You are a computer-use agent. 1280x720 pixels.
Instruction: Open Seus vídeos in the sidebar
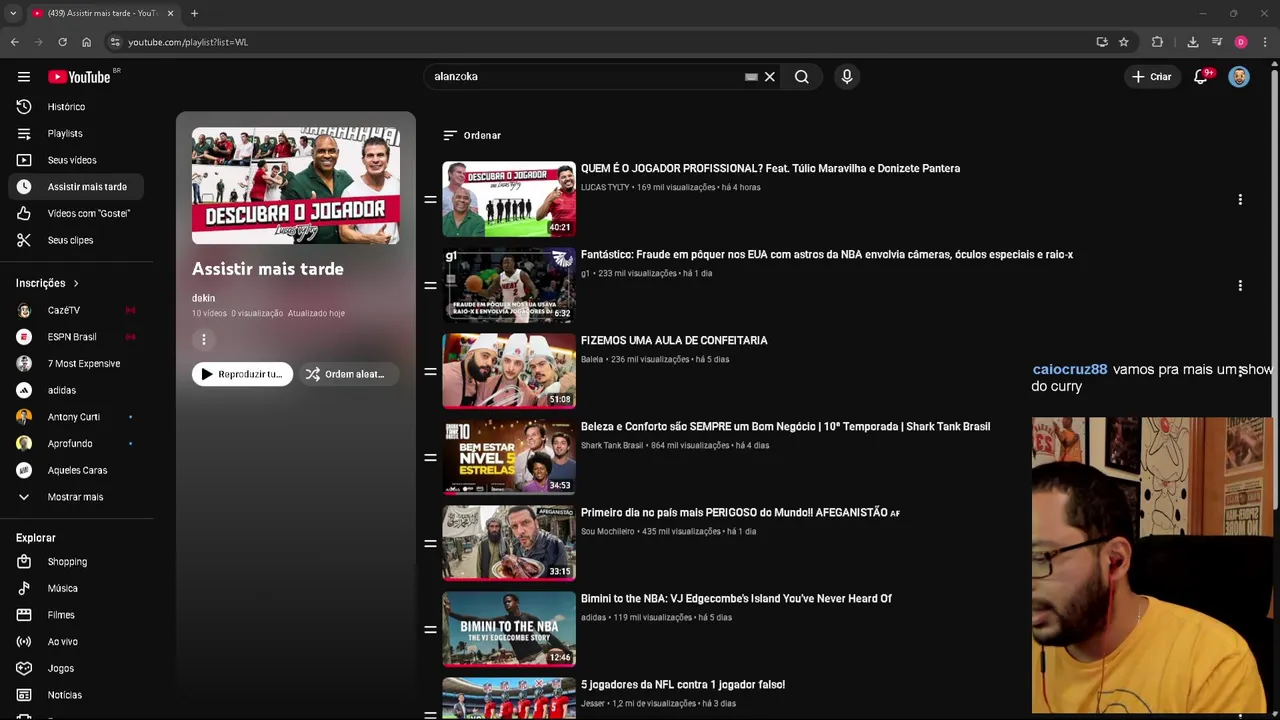click(77, 160)
